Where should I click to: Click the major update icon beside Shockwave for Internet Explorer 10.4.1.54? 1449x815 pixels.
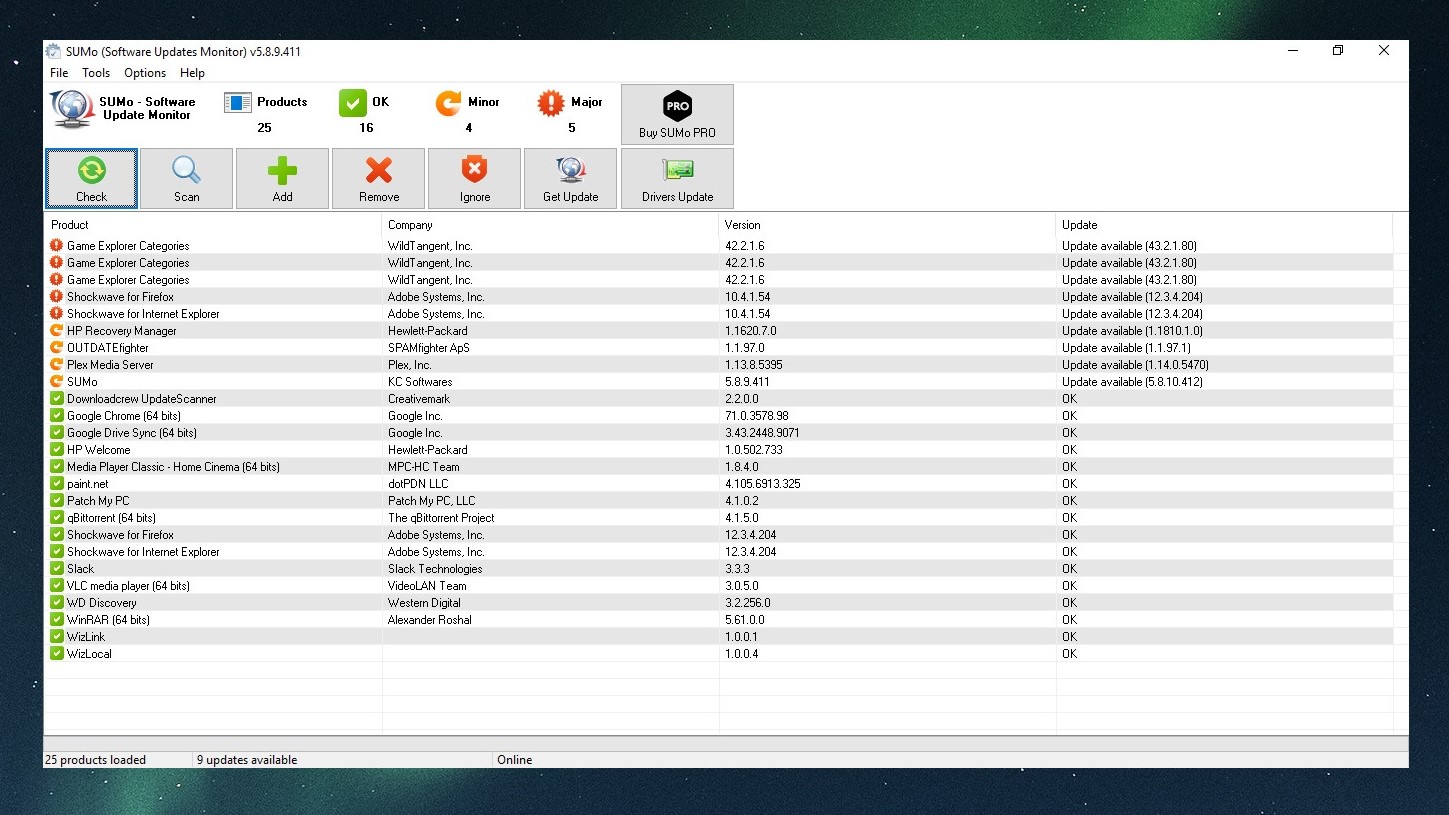tap(57, 314)
